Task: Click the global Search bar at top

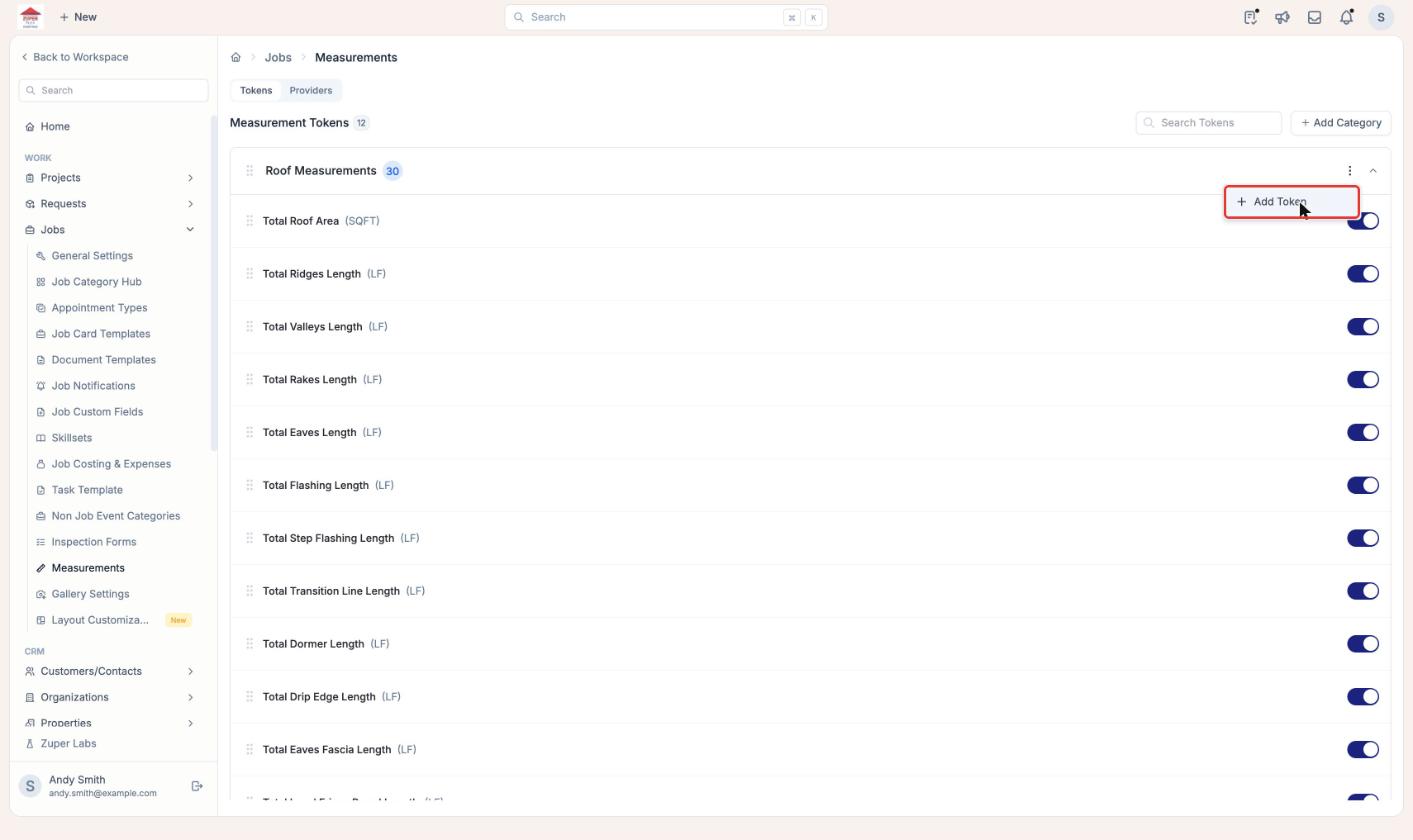Action: pyautogui.click(x=666, y=17)
